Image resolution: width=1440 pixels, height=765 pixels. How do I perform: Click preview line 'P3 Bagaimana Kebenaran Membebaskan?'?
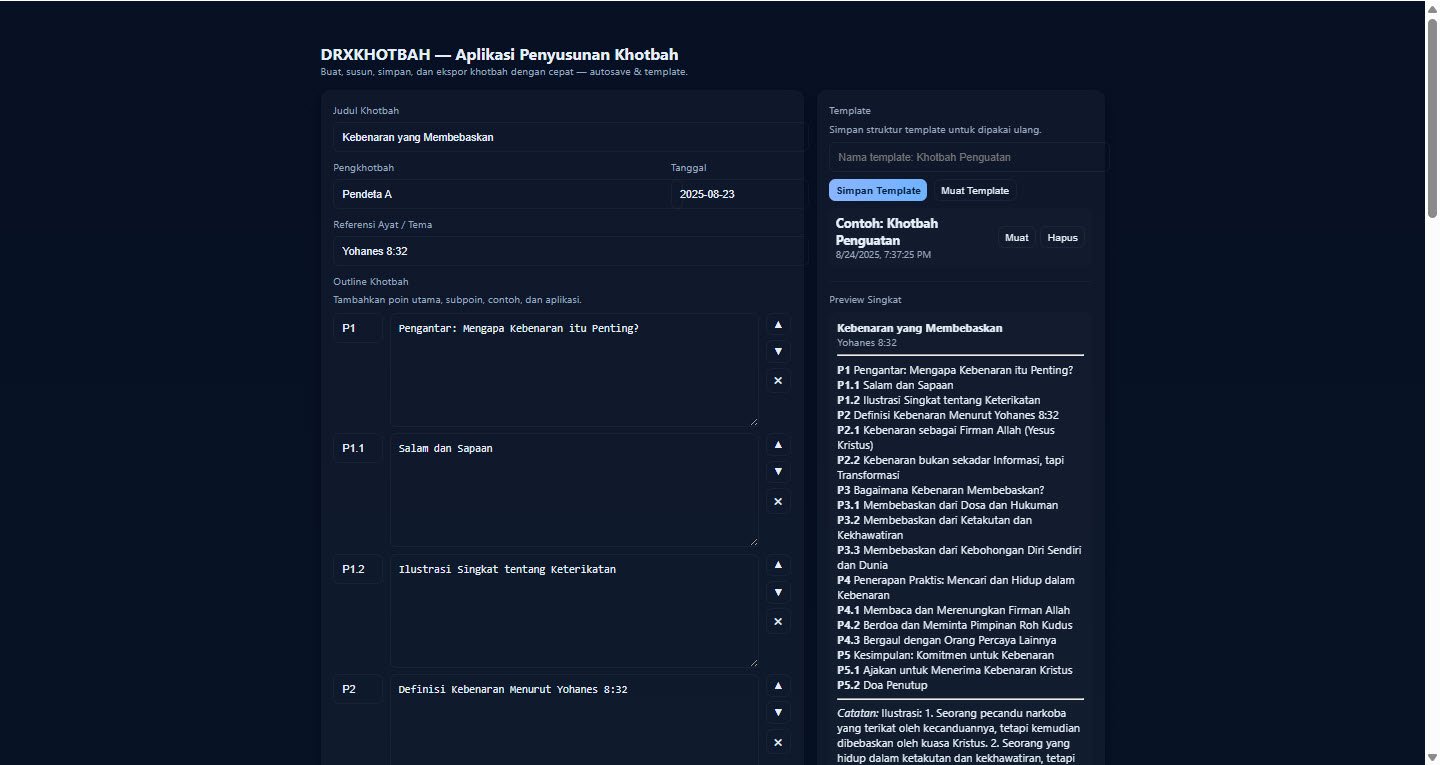click(940, 490)
